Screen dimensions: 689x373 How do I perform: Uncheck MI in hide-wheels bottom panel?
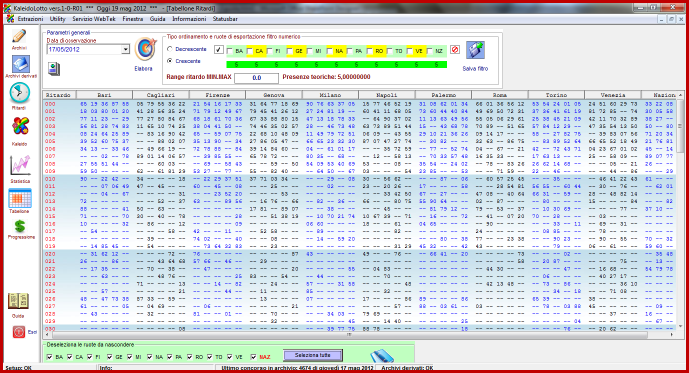pyautogui.click(x=130, y=357)
